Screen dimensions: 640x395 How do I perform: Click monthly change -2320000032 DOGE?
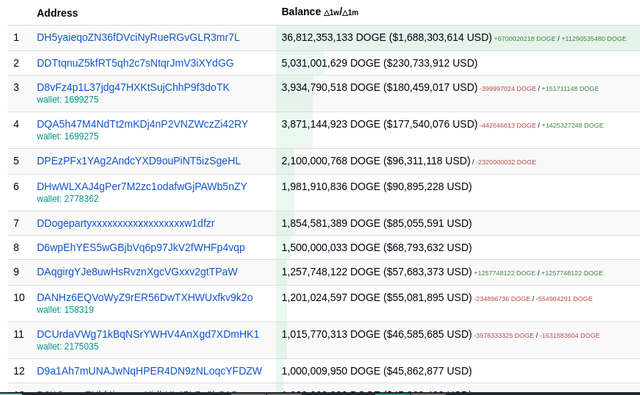[506, 162]
